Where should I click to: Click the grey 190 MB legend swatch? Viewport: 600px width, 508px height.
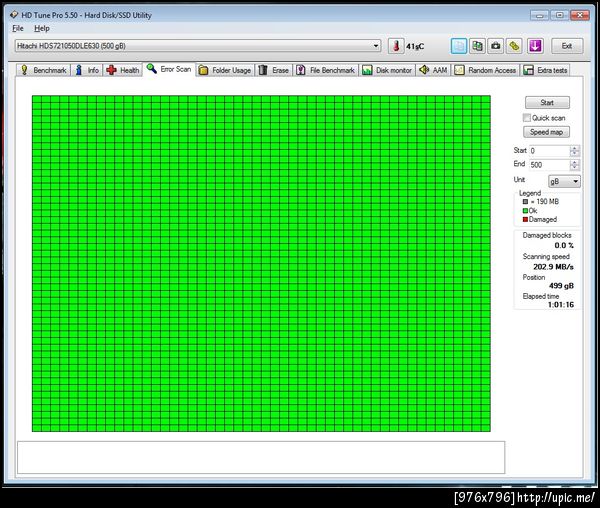[525, 202]
